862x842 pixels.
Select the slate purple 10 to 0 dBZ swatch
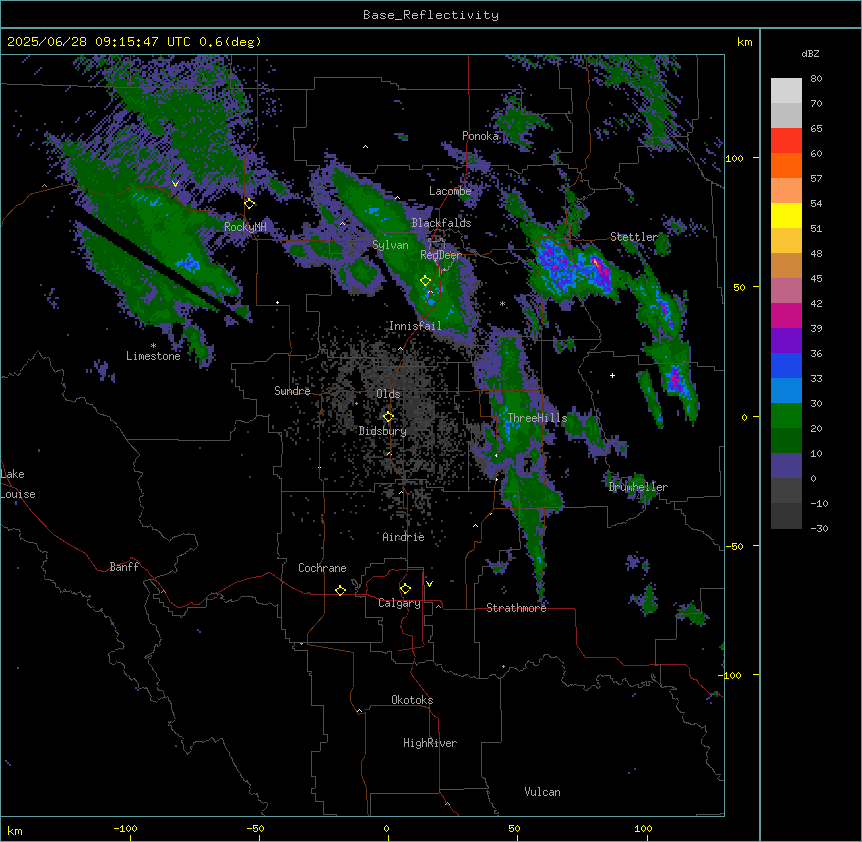point(786,466)
